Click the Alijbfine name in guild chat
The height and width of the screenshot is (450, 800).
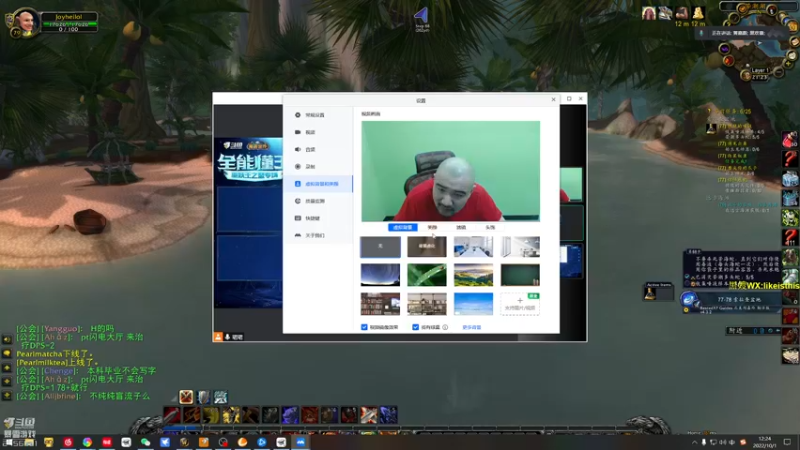61,396
